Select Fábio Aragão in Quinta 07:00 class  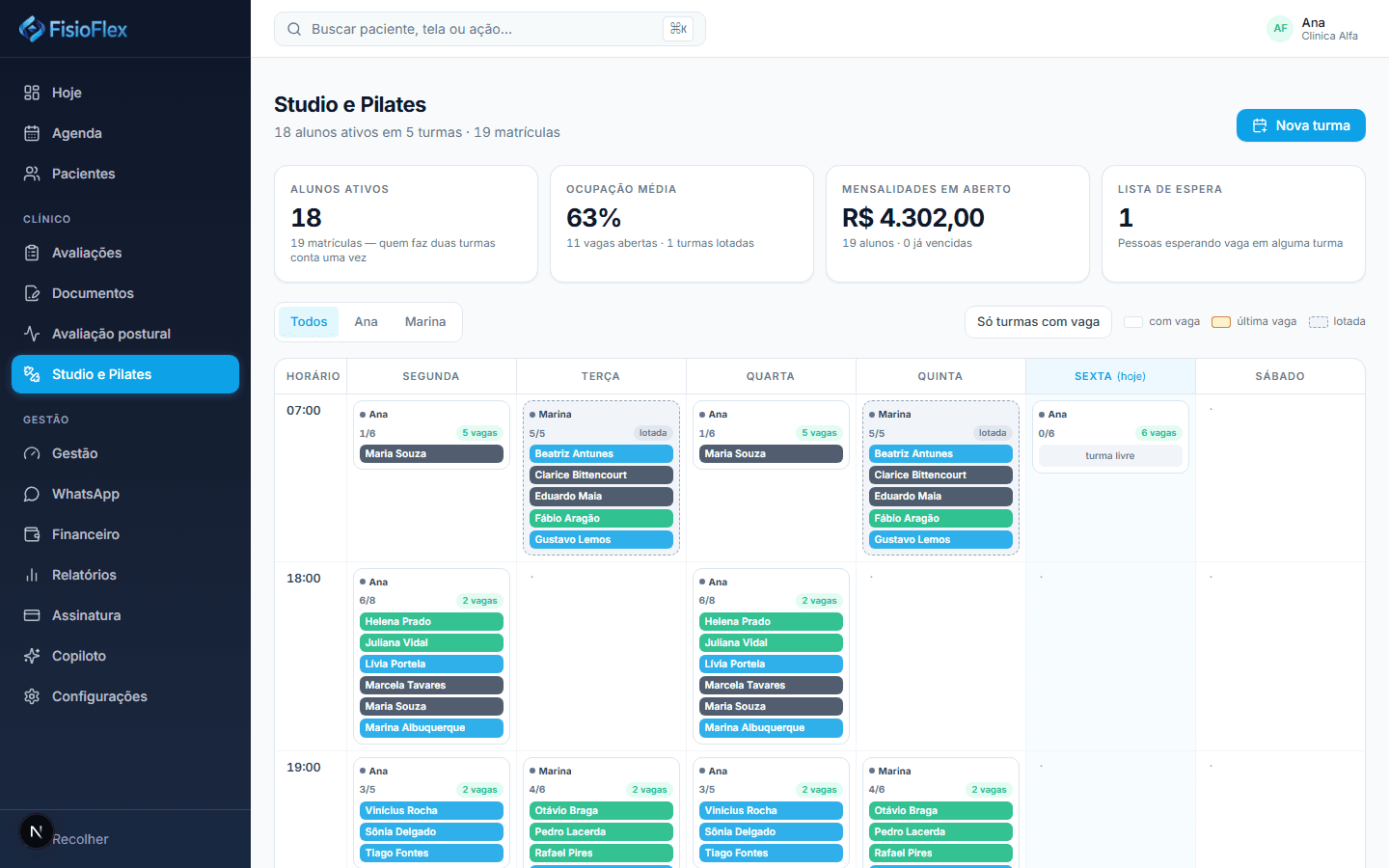(x=940, y=518)
